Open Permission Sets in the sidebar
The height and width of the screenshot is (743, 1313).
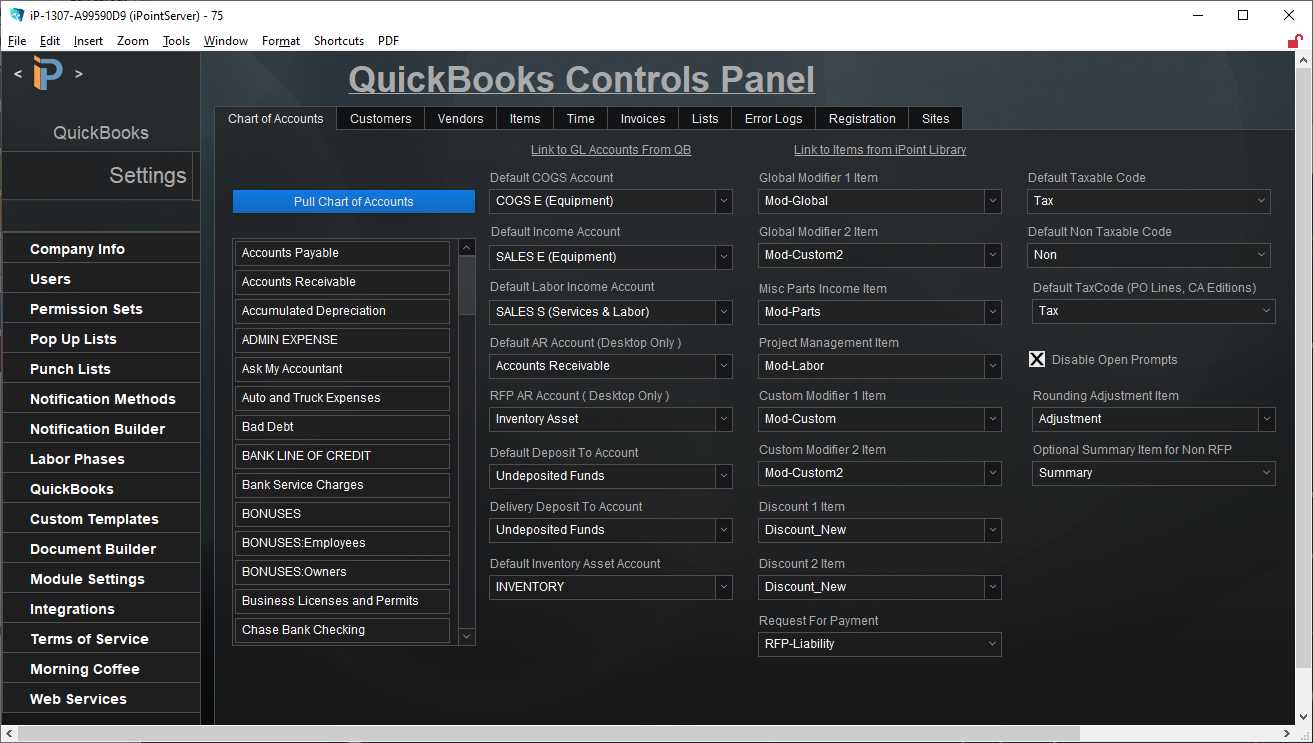click(101, 309)
